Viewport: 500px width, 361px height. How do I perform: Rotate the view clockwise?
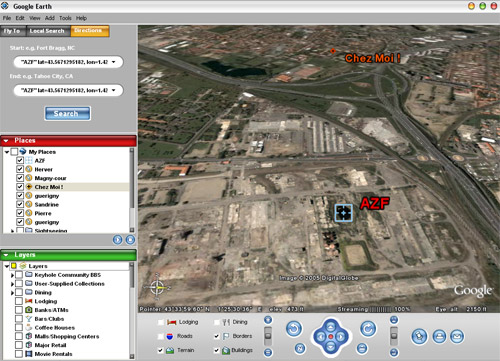(368, 329)
